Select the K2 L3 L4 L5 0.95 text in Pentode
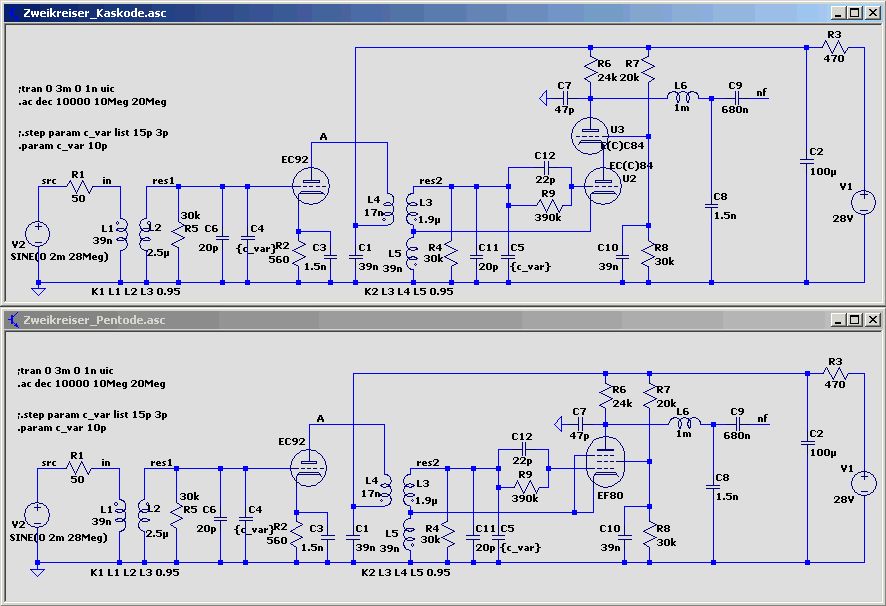Image resolution: width=886 pixels, height=606 pixels. click(x=406, y=573)
